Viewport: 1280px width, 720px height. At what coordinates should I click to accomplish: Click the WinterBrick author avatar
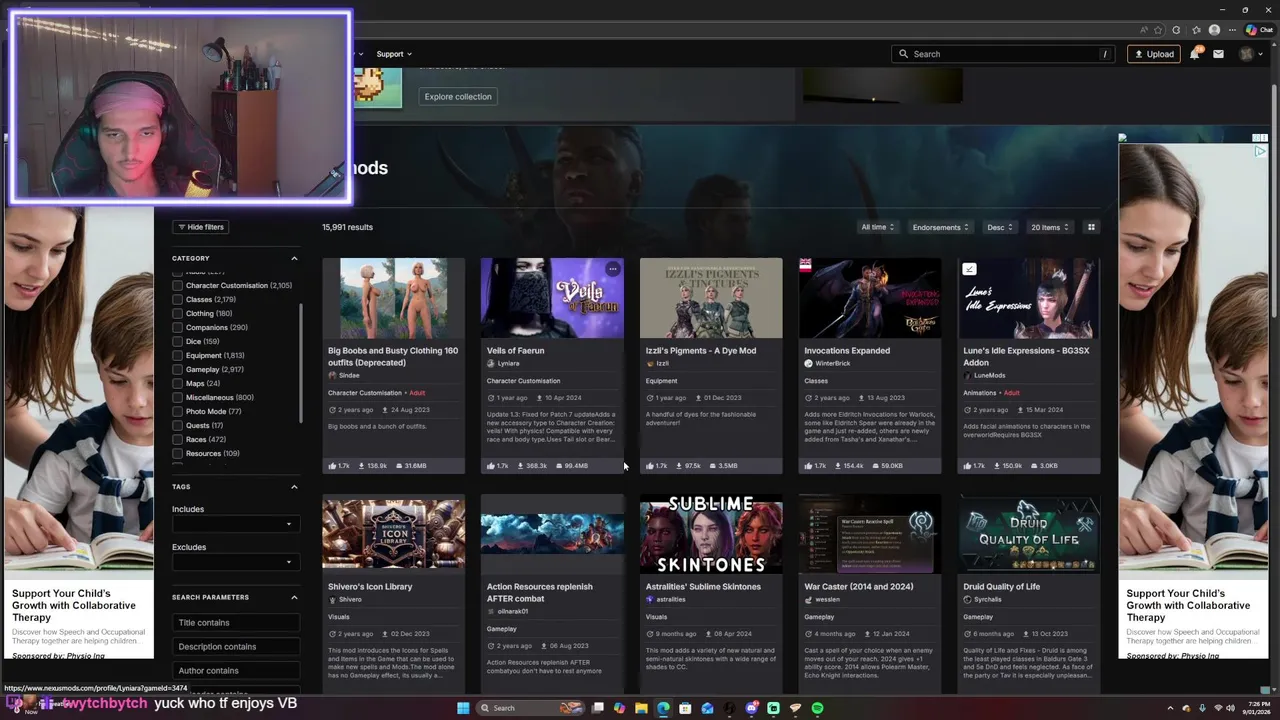[x=808, y=363]
